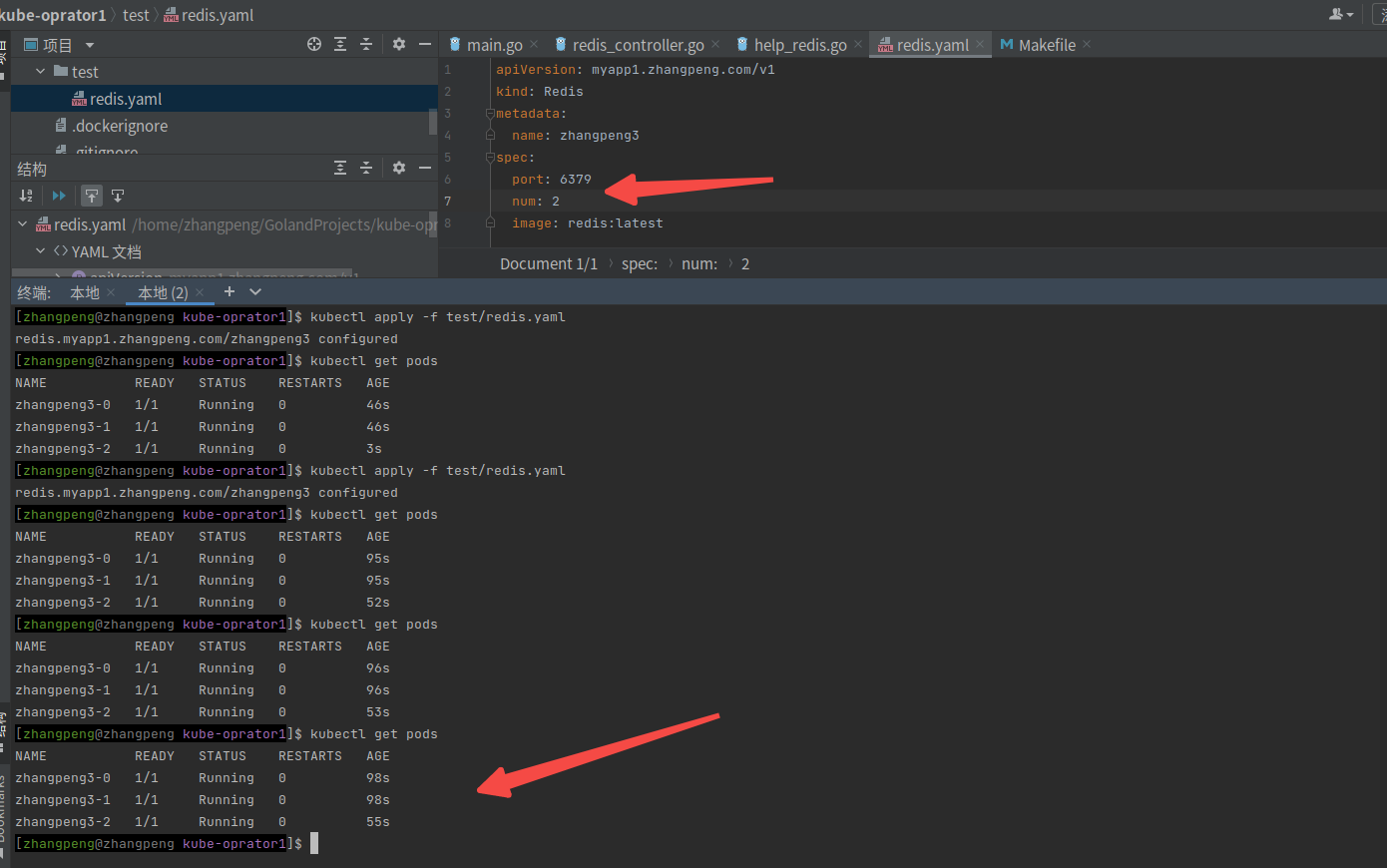Select the 本地 (2) terminal tab
The height and width of the screenshot is (868, 1387).
click(x=163, y=292)
